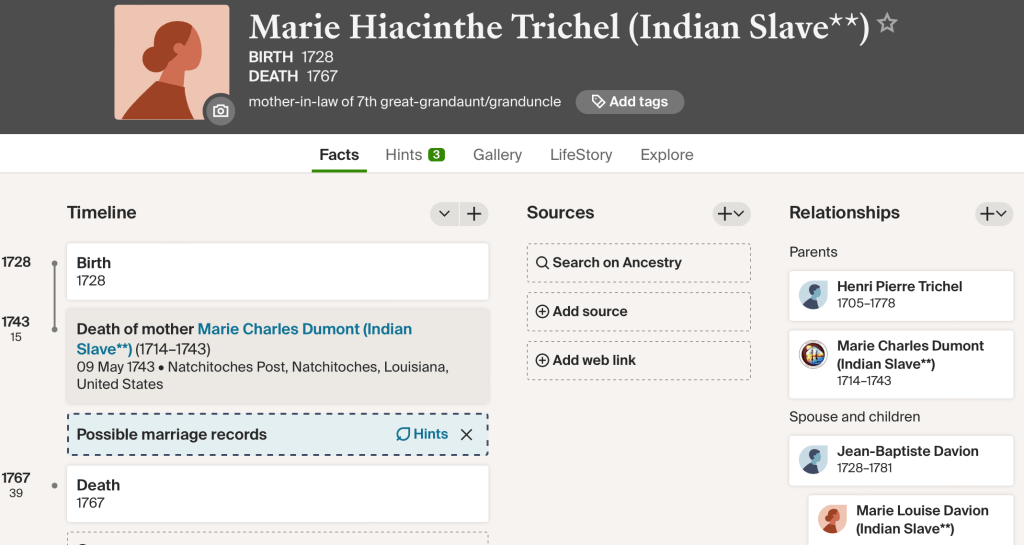
Task: Open the Sources add dropdown
Action: (x=731, y=213)
